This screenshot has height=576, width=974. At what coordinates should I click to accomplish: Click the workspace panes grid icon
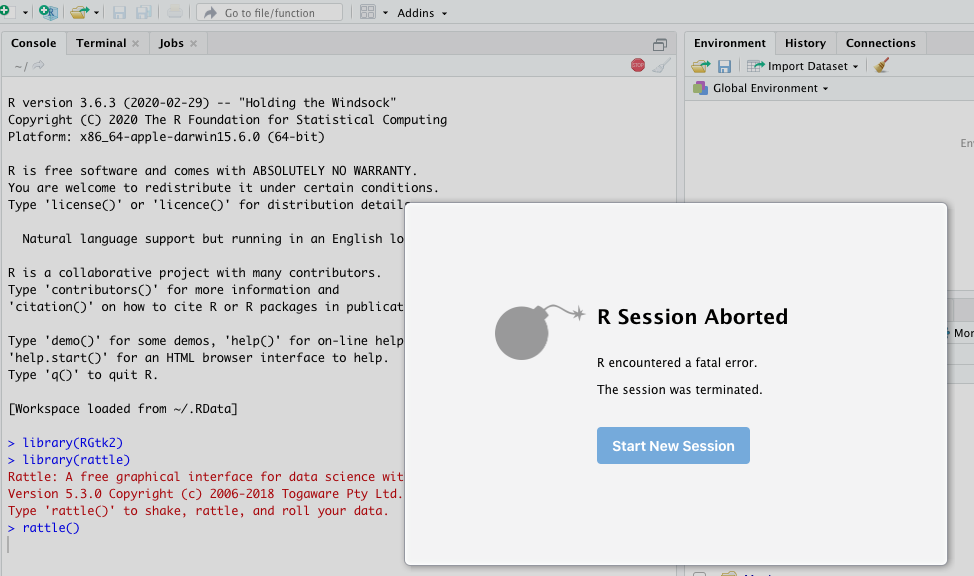pos(367,12)
